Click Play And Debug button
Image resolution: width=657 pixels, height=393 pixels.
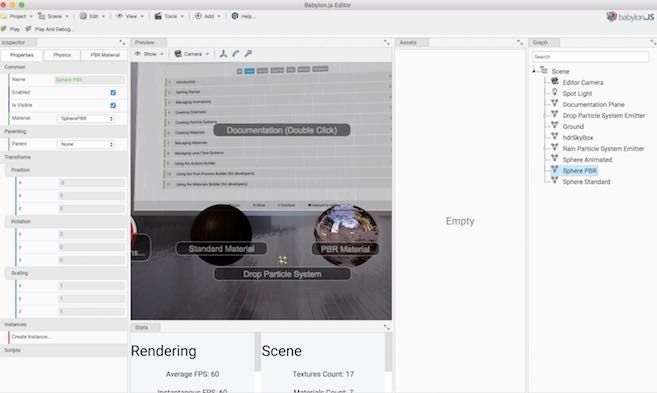[49, 29]
